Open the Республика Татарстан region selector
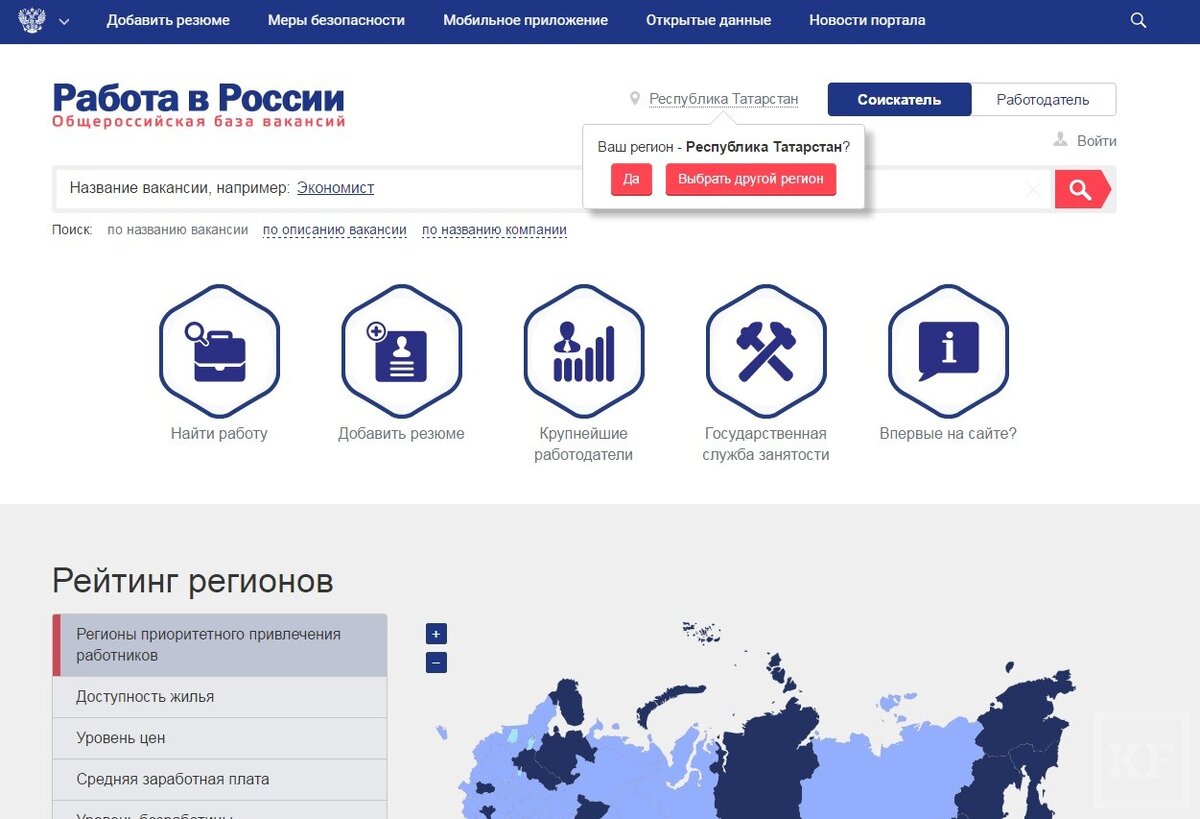This screenshot has width=1200, height=819. (x=724, y=99)
